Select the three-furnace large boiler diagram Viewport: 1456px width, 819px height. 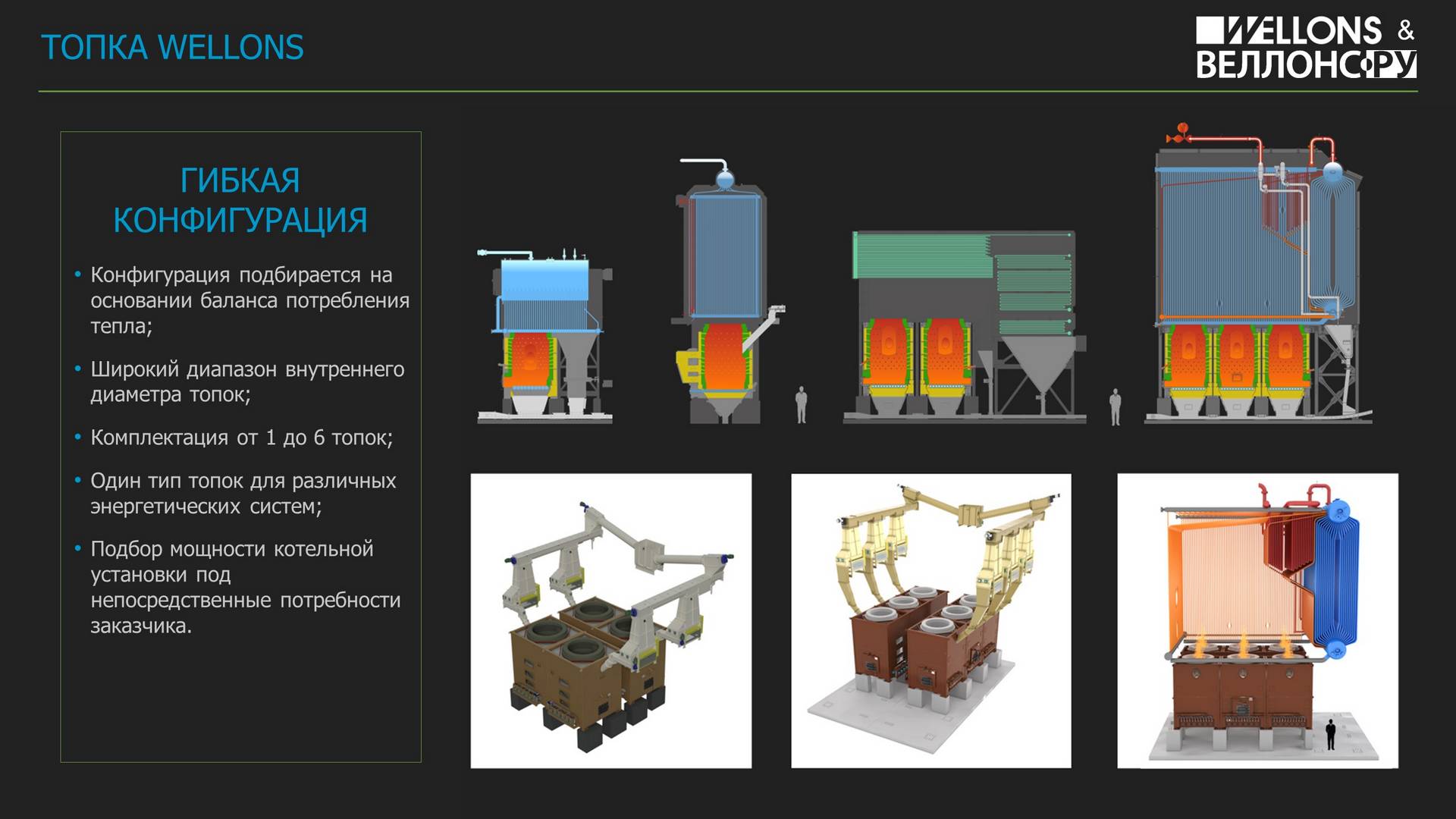coord(1259,274)
